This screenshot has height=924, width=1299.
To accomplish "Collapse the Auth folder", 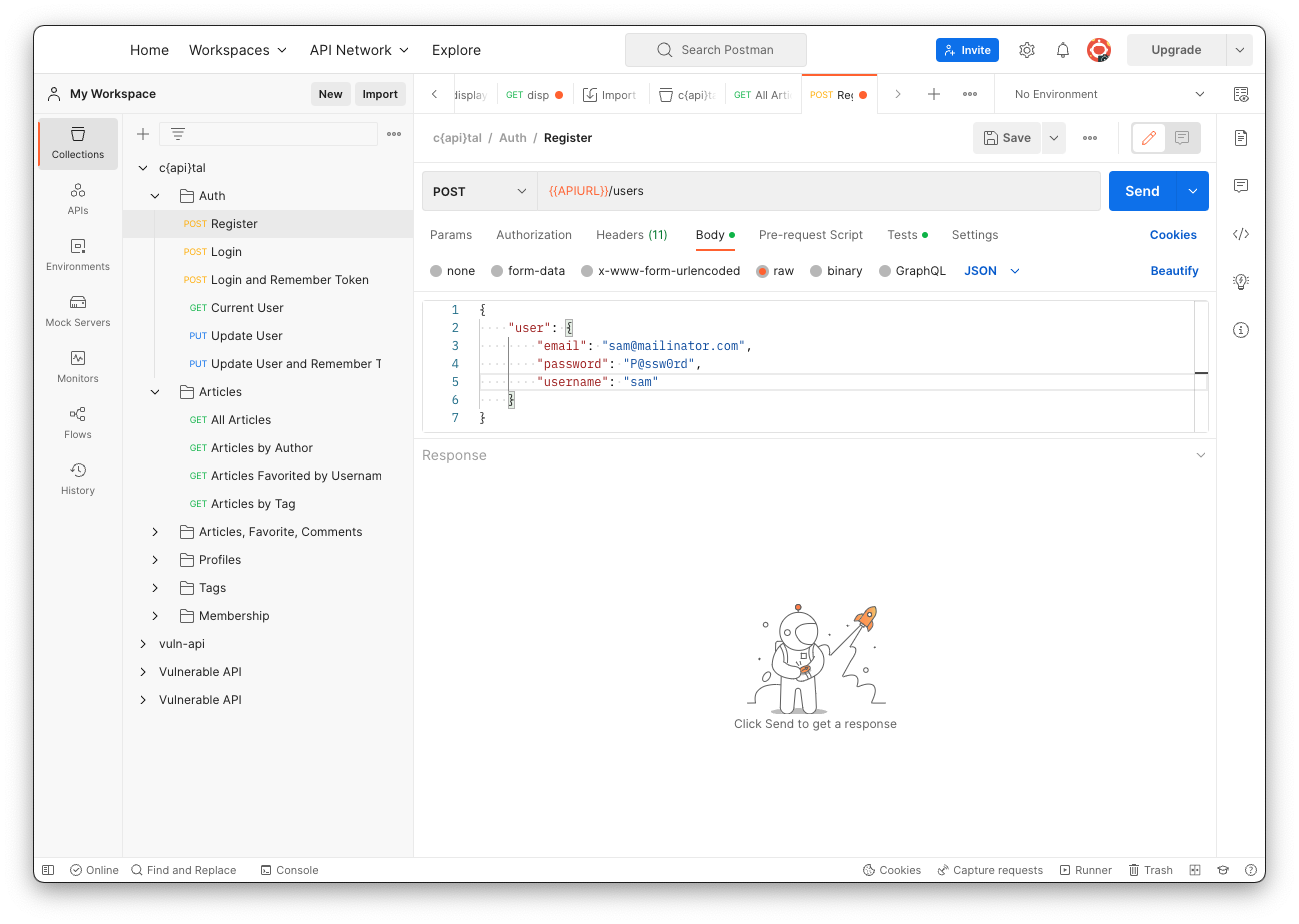I will click(x=155, y=196).
